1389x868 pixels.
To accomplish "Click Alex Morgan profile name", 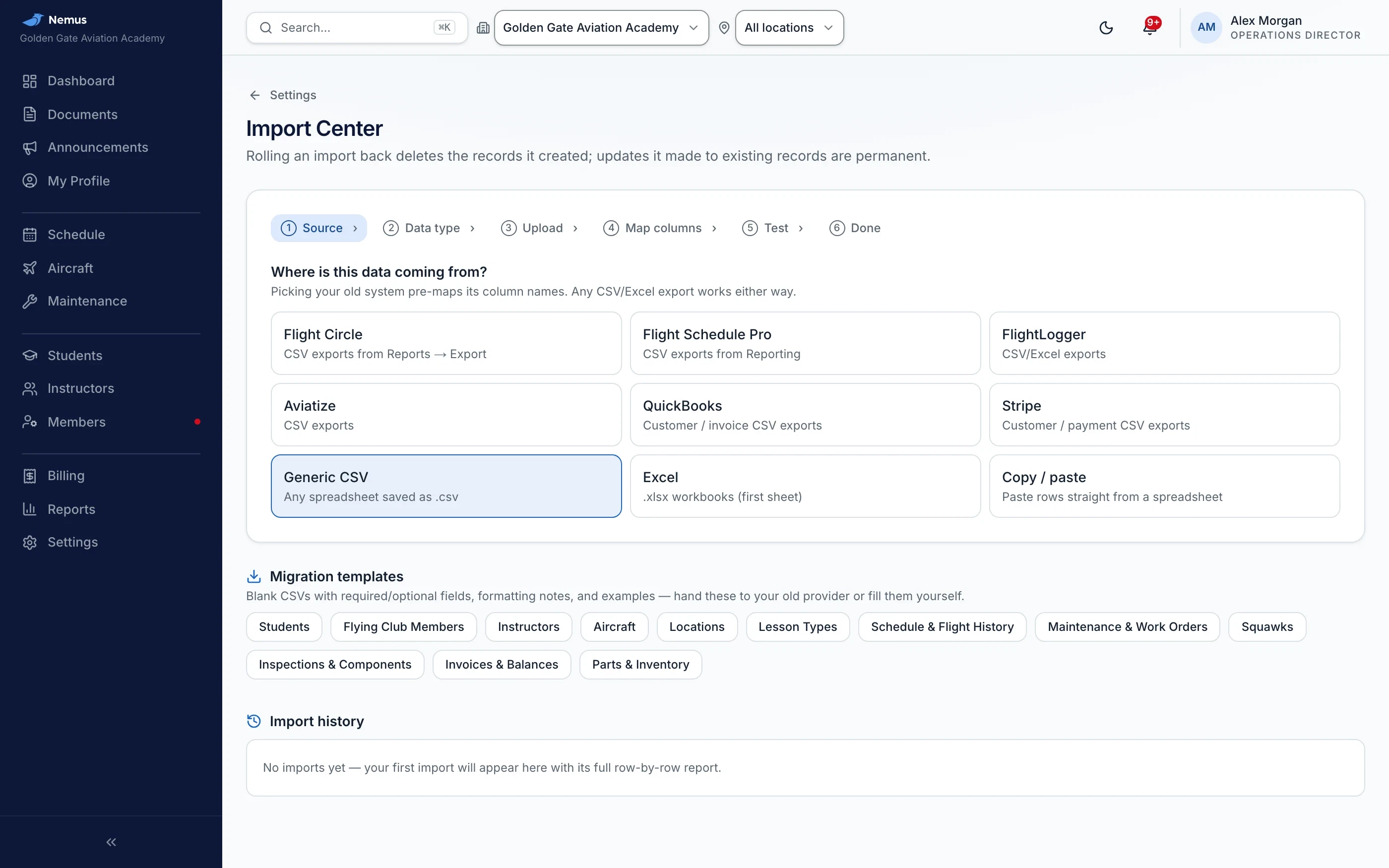I will pyautogui.click(x=1265, y=21).
